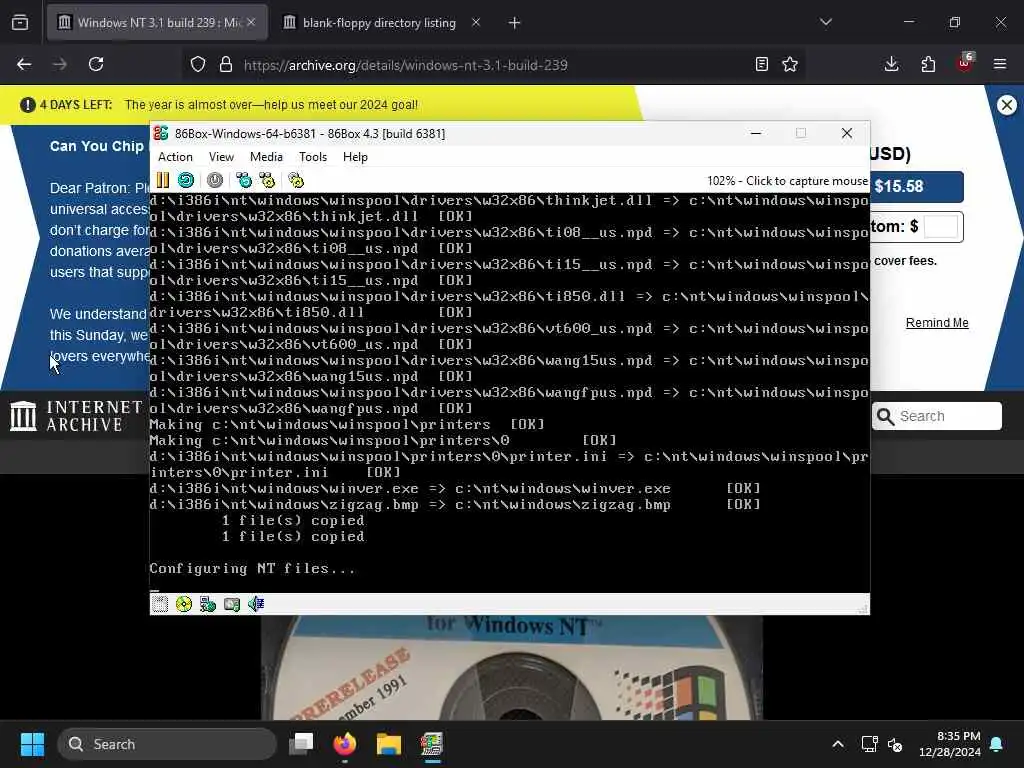Click the site security lock icon
1024x768 pixels.
point(226,64)
